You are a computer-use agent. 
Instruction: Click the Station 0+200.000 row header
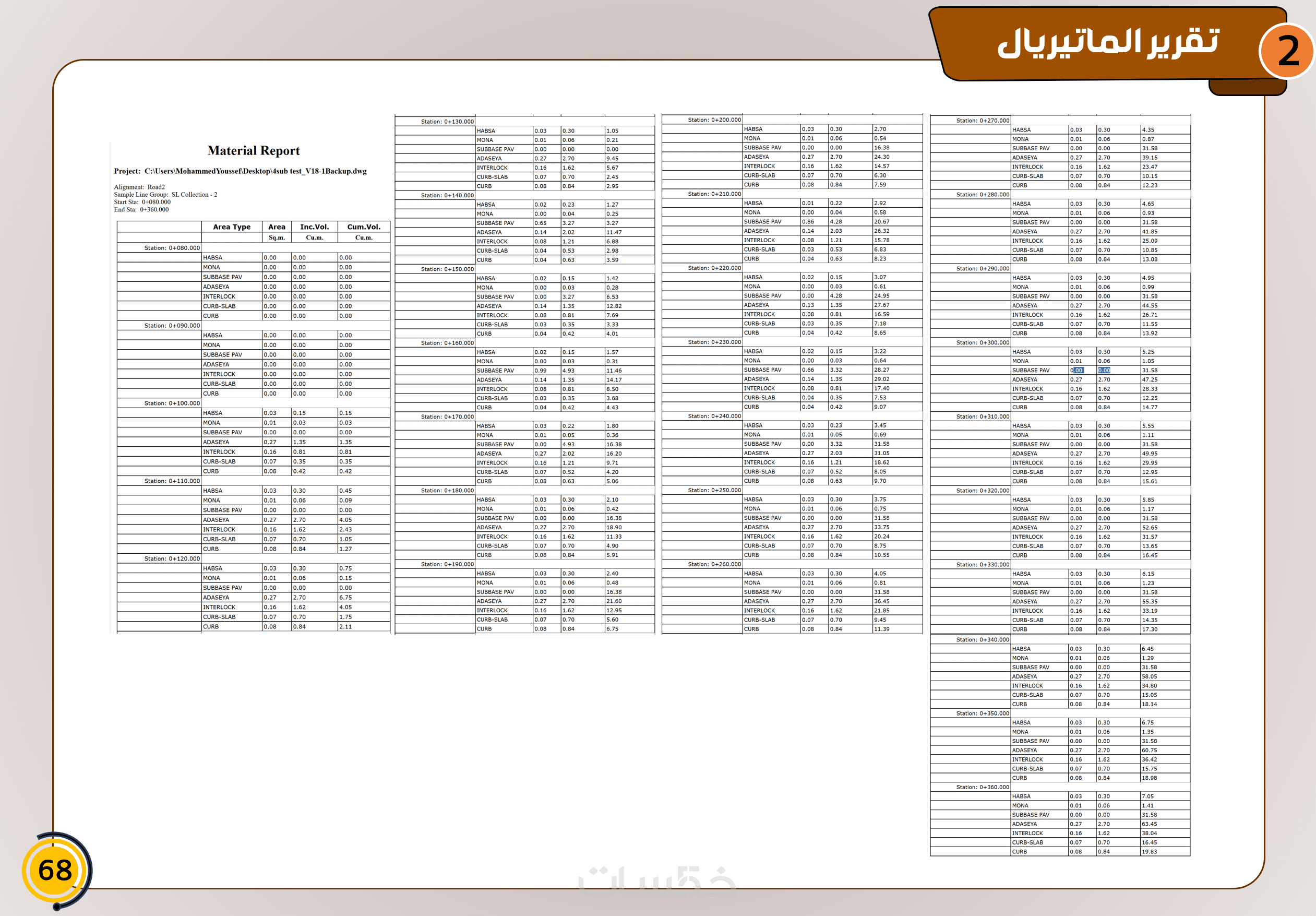click(x=714, y=120)
